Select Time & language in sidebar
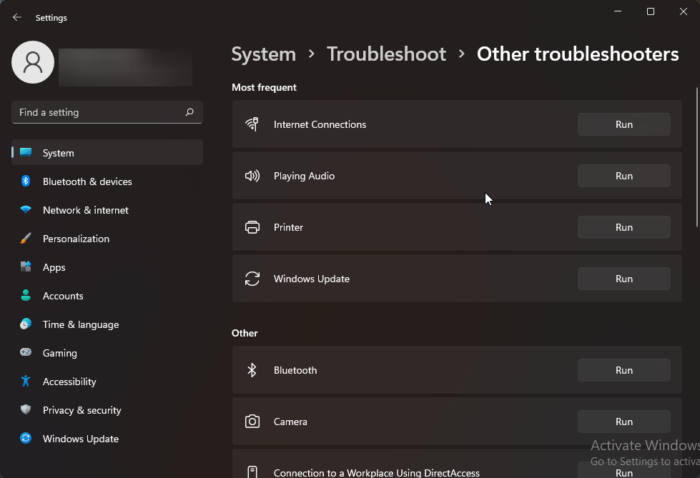Viewport: 700px width, 478px height. [x=80, y=325]
